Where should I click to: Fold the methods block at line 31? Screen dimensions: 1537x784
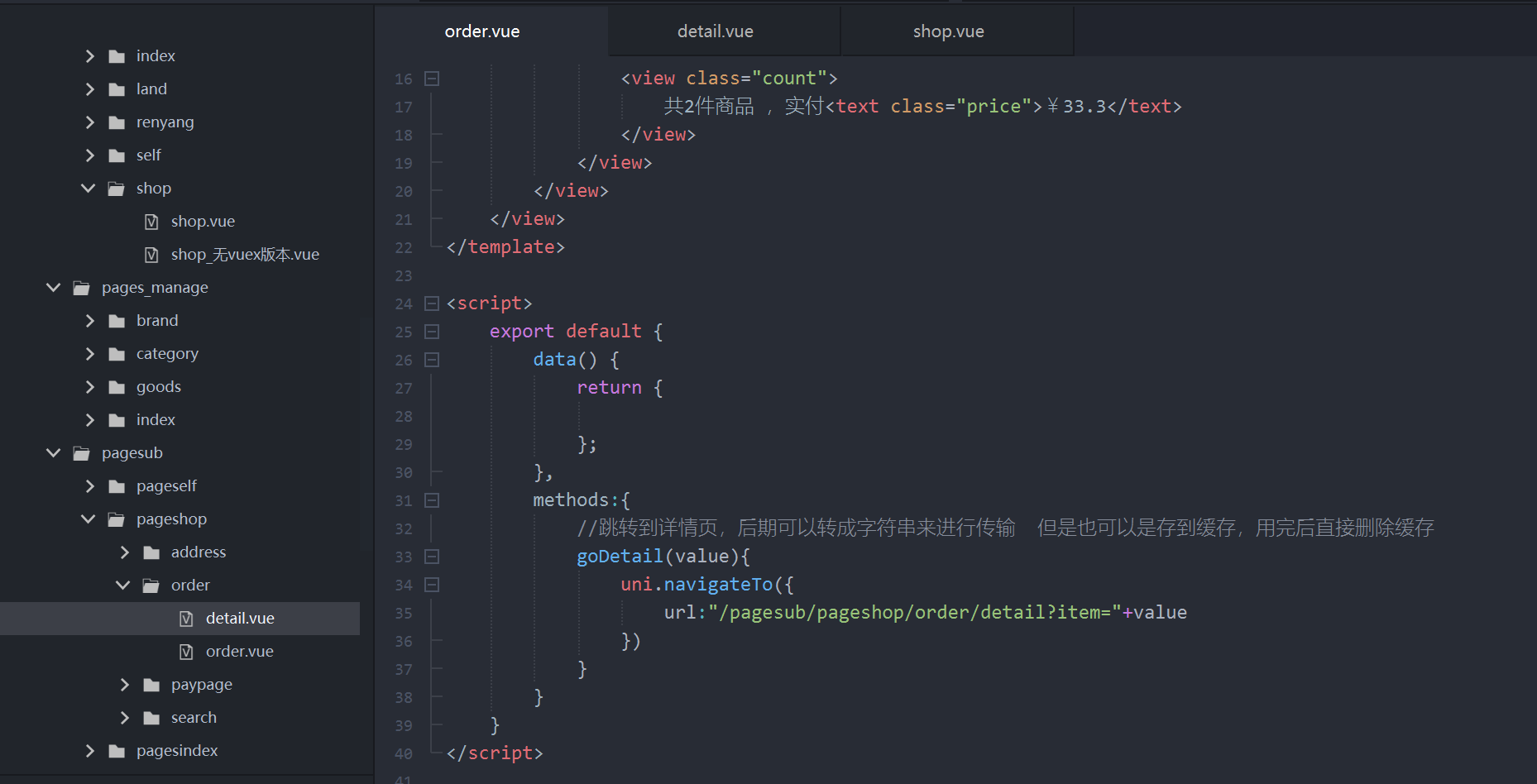(432, 500)
